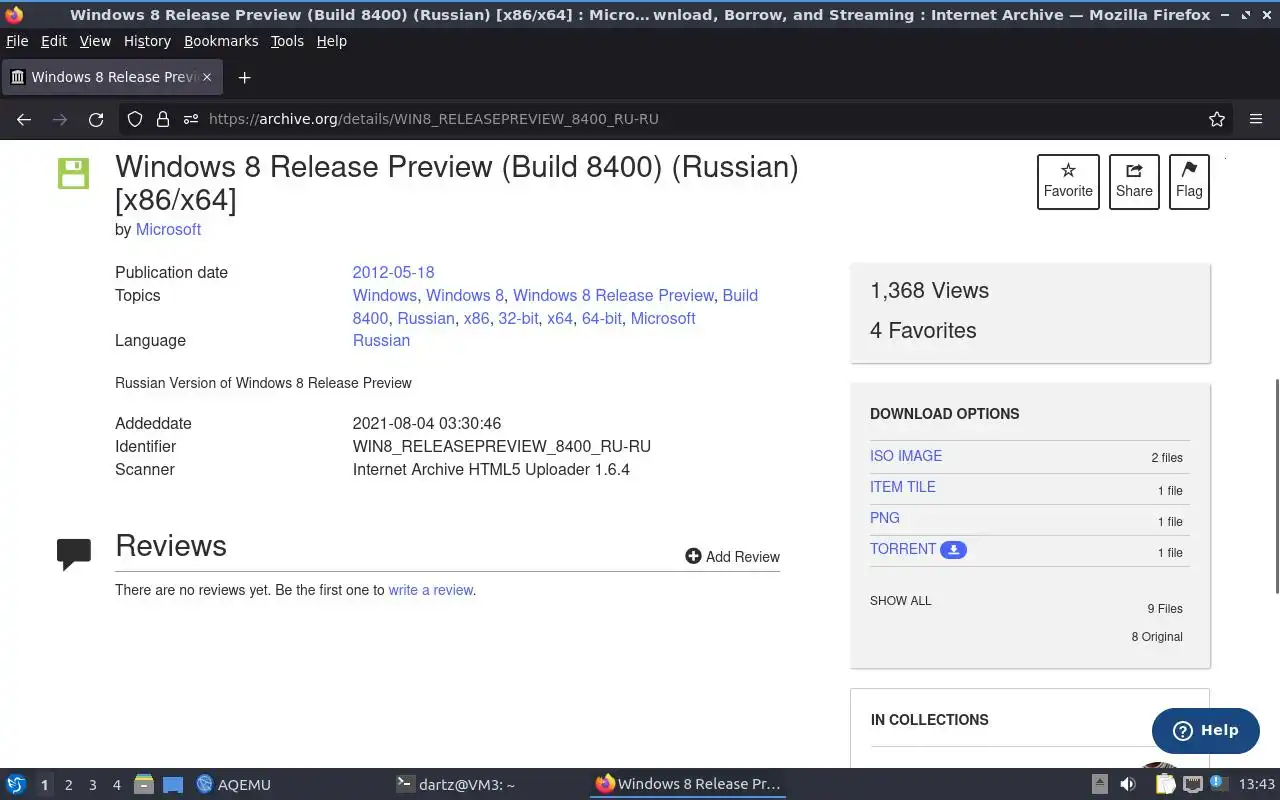Screen dimensions: 1280x800
Task: Select the Windows 8 Release Preview tab
Action: (x=110, y=77)
